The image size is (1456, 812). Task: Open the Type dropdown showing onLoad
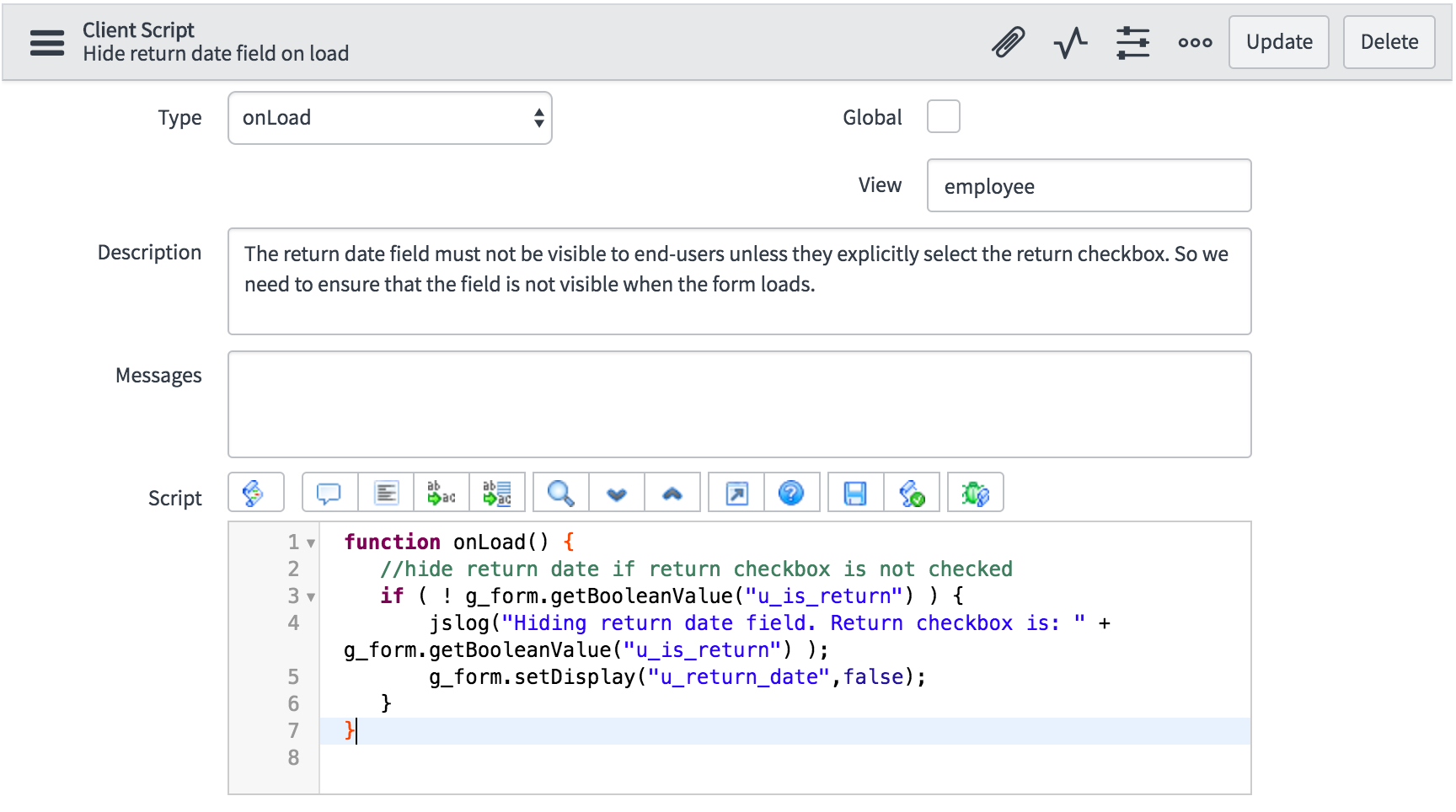[389, 118]
